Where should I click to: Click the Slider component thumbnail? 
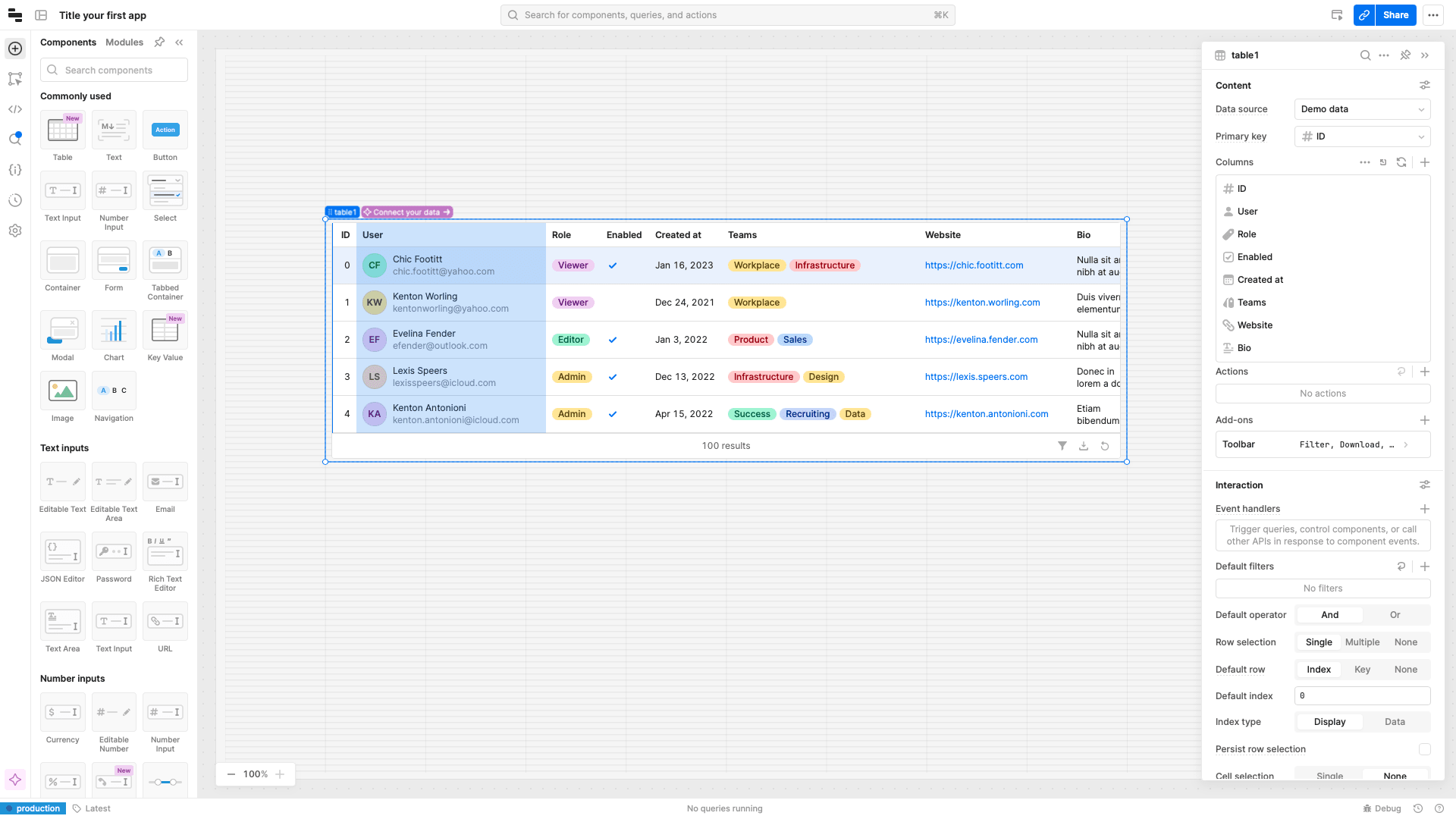(165, 781)
